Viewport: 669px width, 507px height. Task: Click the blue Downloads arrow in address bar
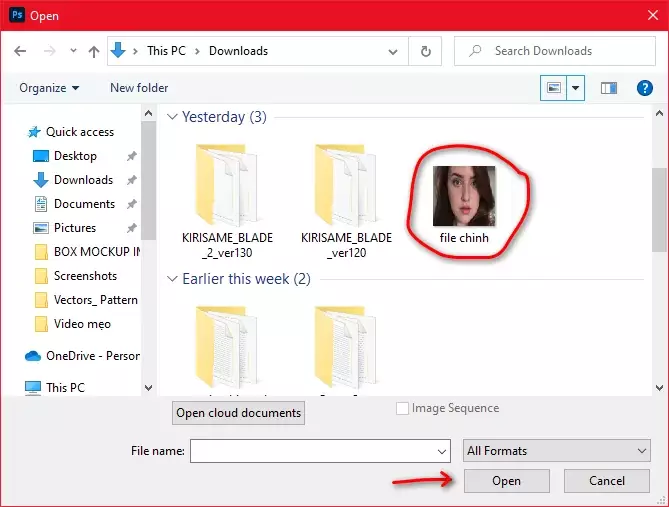[x=118, y=50]
